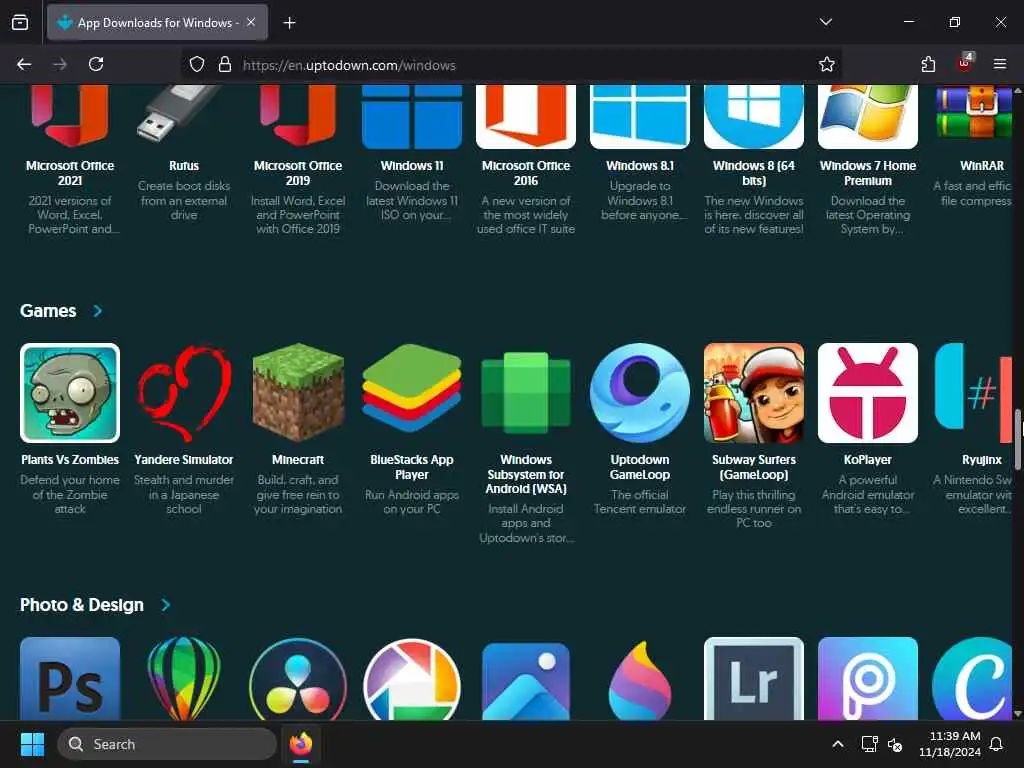The image size is (1024, 768).
Task: Open the Firefox View button
Action: tap(20, 22)
